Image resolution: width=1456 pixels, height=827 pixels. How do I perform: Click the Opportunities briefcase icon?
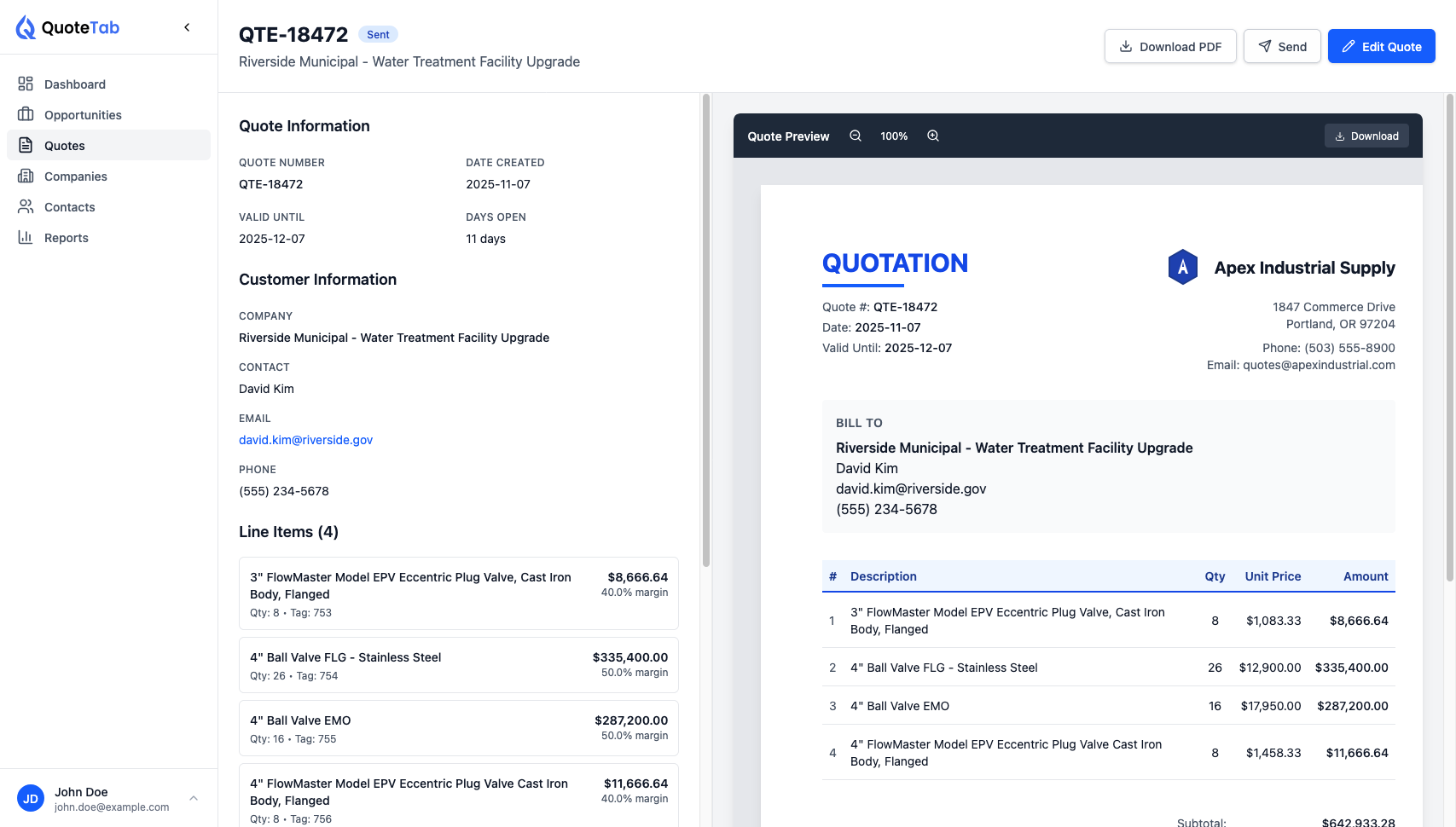pyautogui.click(x=26, y=115)
